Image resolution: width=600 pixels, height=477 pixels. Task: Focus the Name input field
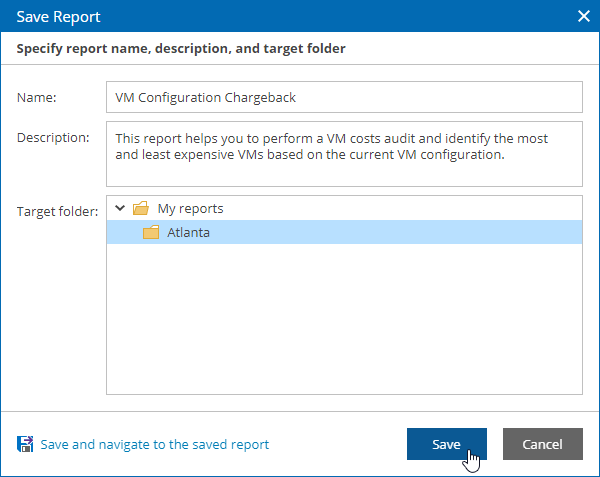344,97
